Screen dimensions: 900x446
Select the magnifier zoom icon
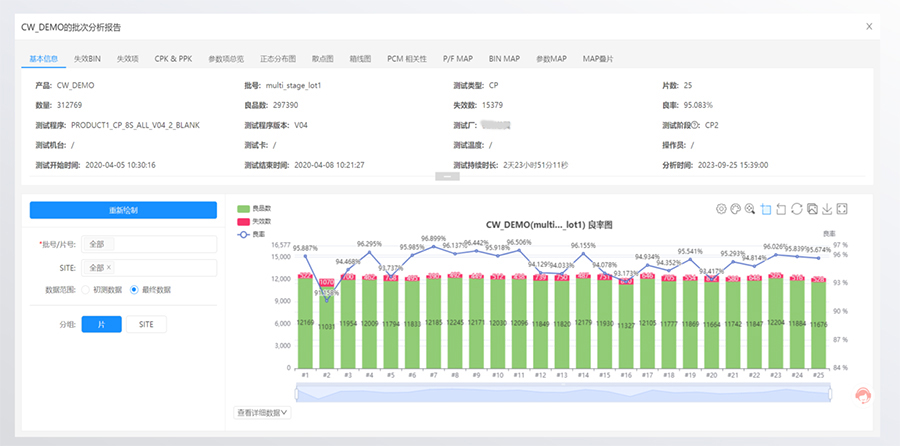[750, 209]
